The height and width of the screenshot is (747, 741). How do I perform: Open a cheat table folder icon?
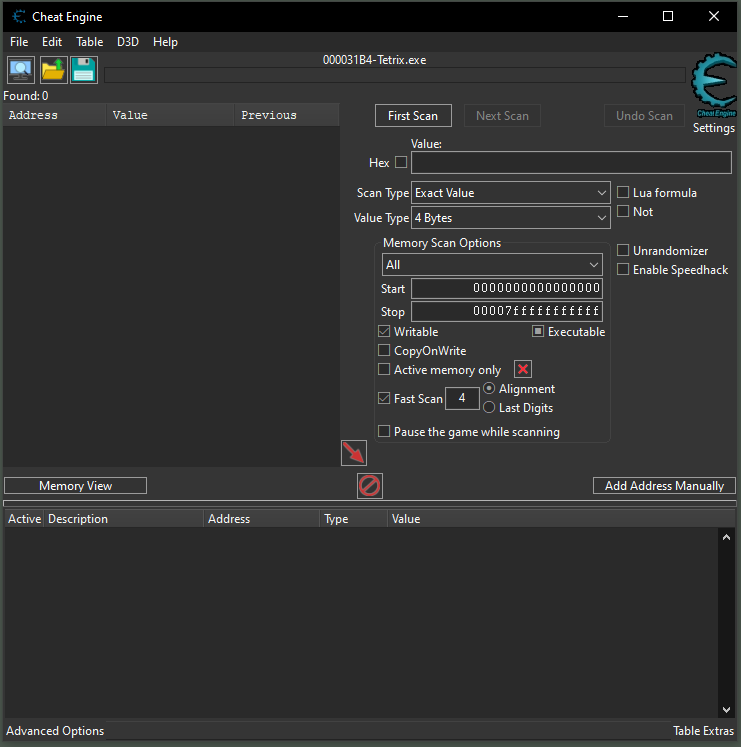52,70
